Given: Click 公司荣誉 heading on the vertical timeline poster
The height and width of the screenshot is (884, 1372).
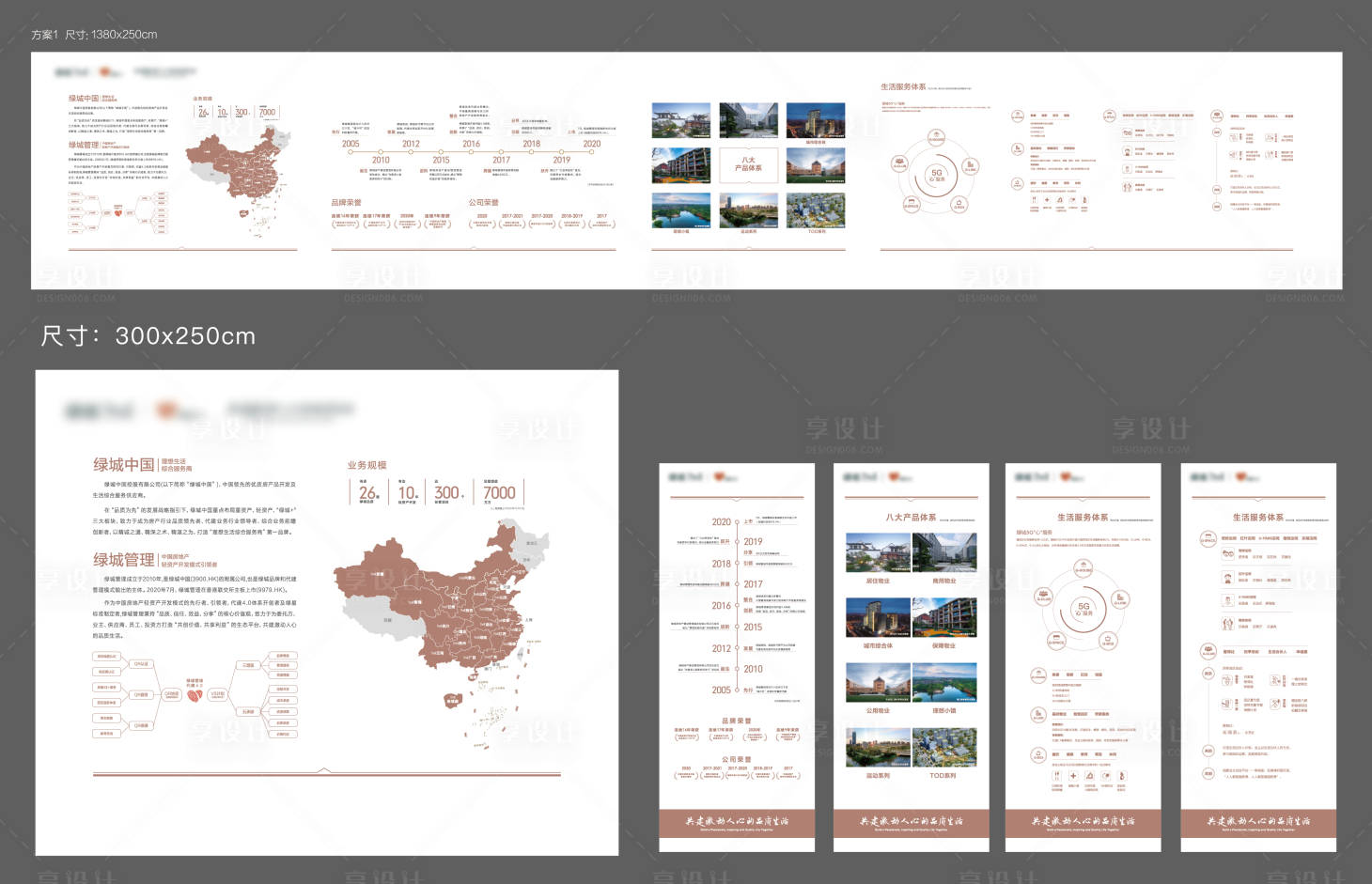Looking at the screenshot, I should pos(736,759).
